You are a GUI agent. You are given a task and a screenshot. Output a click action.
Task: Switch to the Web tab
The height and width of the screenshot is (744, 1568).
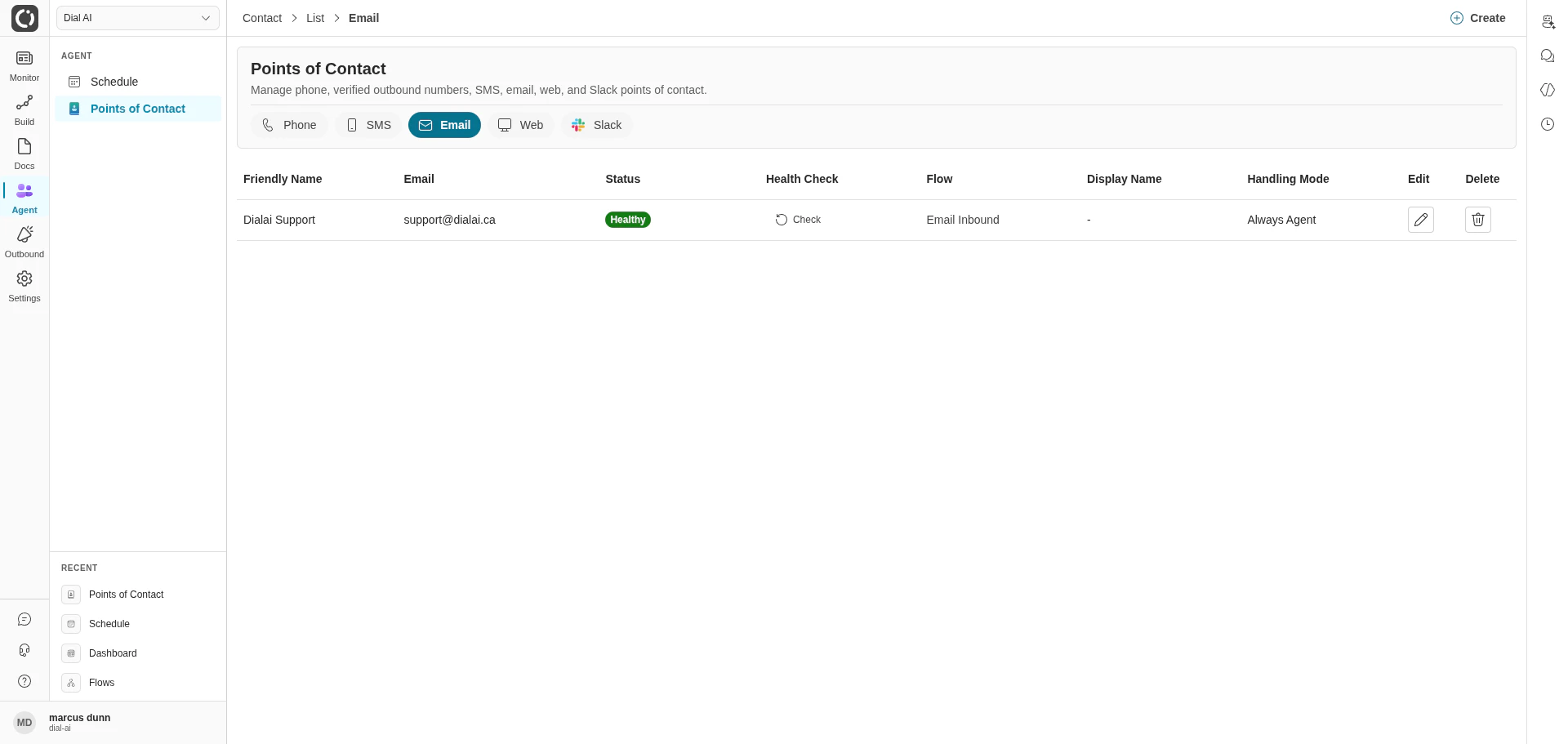[x=521, y=125]
